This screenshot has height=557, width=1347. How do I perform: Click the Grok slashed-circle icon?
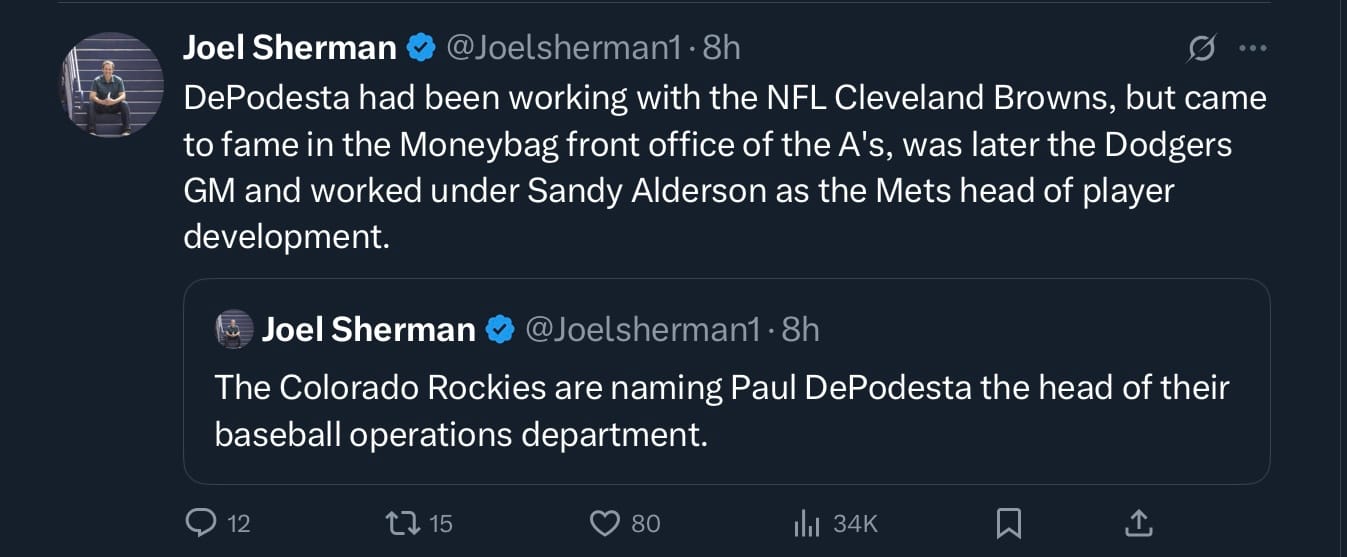(1201, 48)
